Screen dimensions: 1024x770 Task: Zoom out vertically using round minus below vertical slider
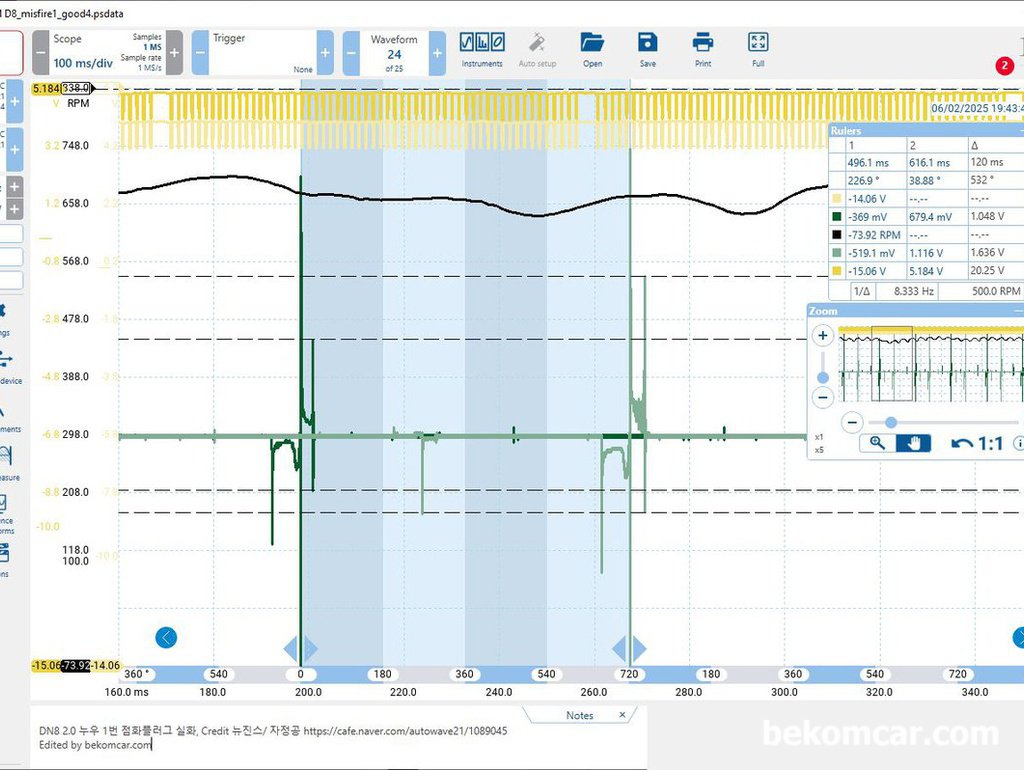coord(823,397)
